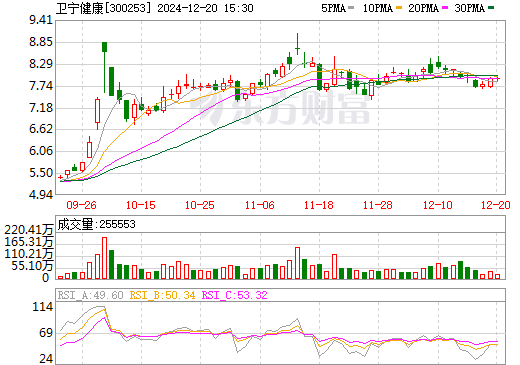Click the 8.85 price axis label

pyautogui.click(x=41, y=42)
